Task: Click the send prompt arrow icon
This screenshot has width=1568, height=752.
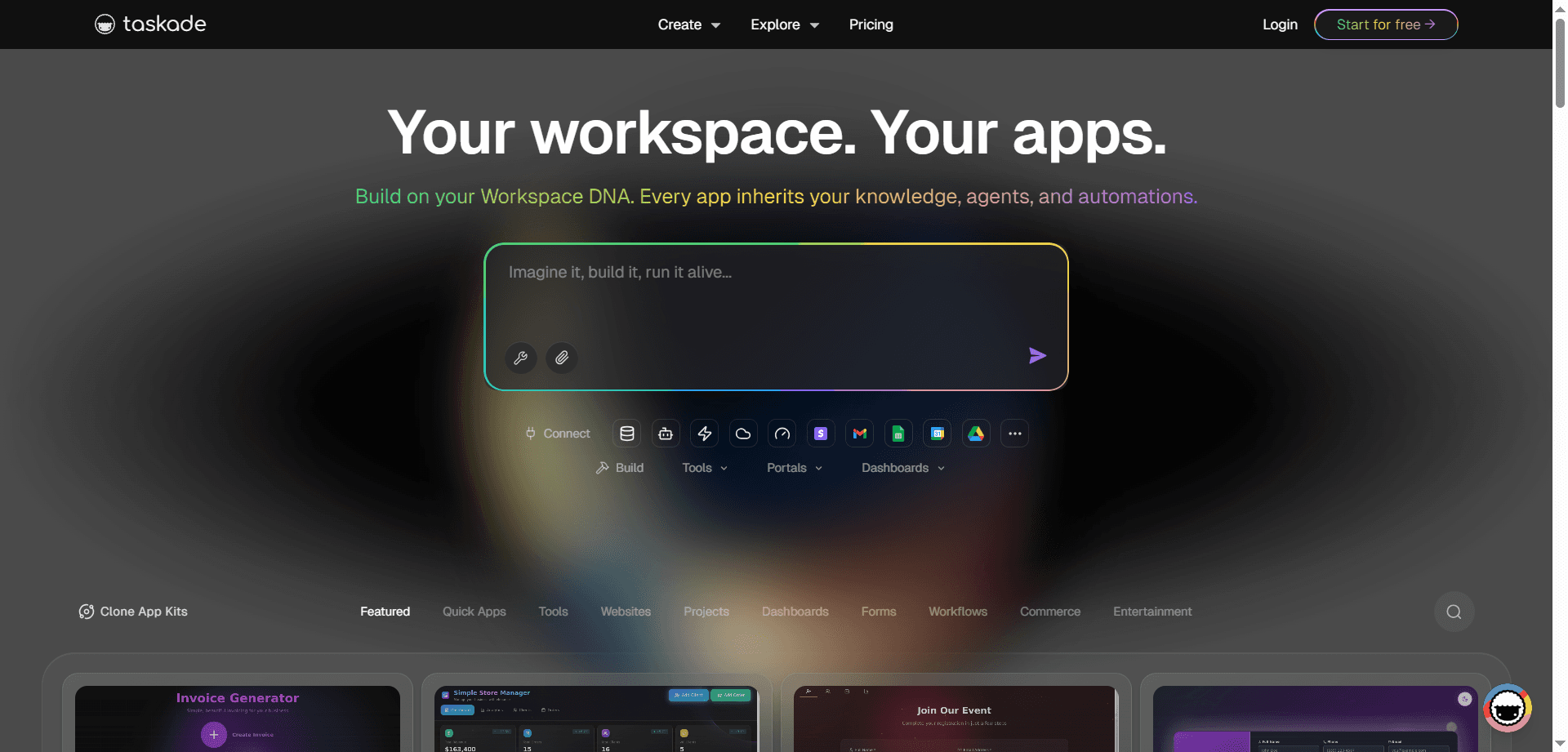Action: point(1037,356)
